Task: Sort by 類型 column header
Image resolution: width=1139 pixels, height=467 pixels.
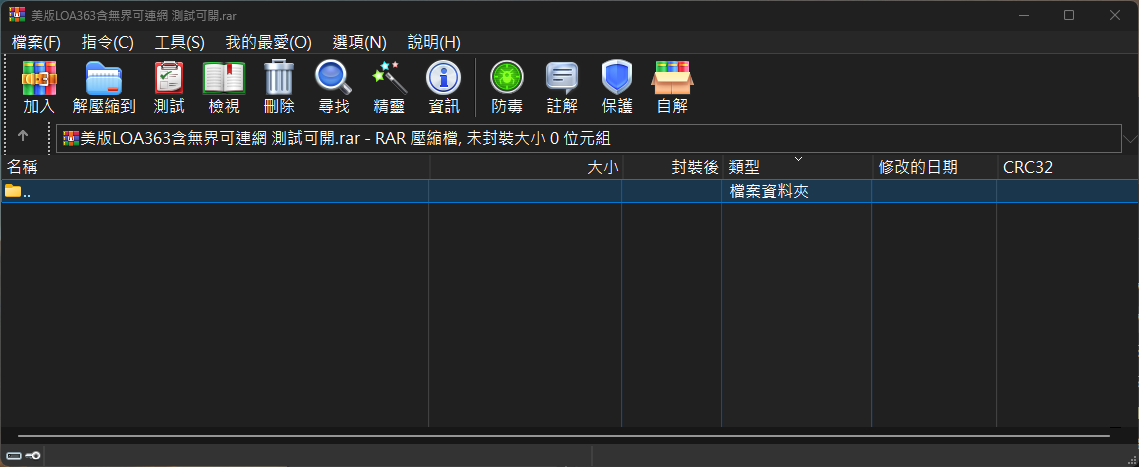Action: coord(798,167)
